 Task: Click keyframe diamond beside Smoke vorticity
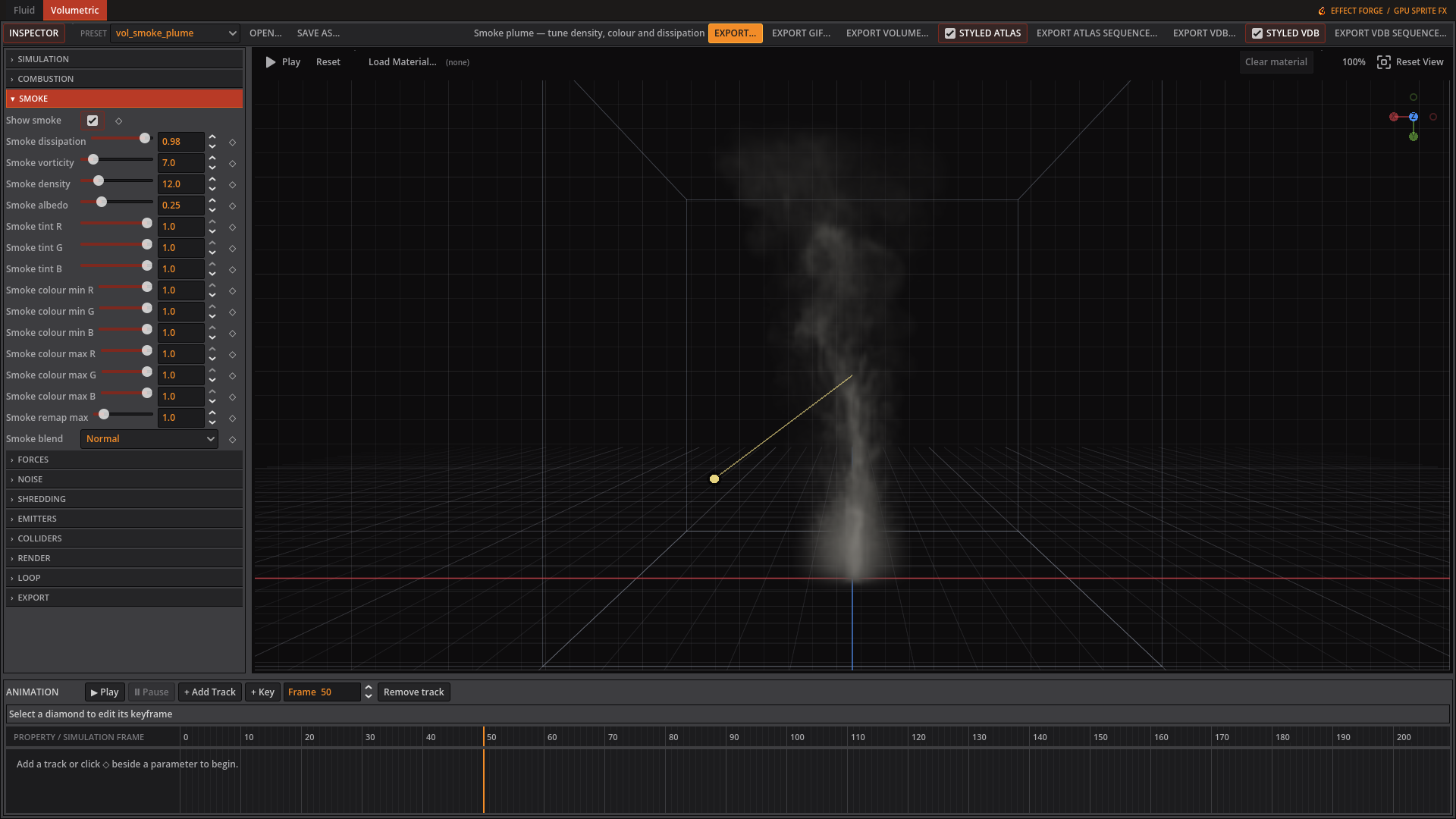click(x=233, y=164)
